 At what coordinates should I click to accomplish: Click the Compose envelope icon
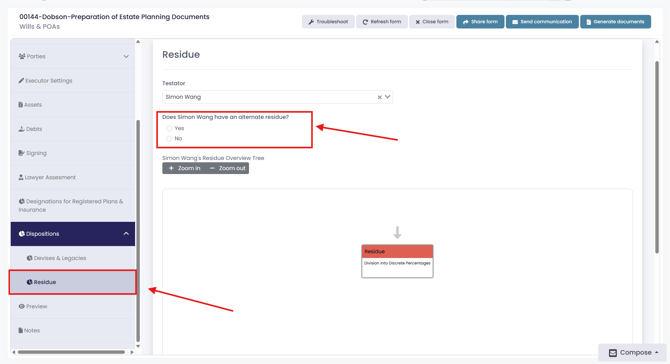pyautogui.click(x=613, y=353)
